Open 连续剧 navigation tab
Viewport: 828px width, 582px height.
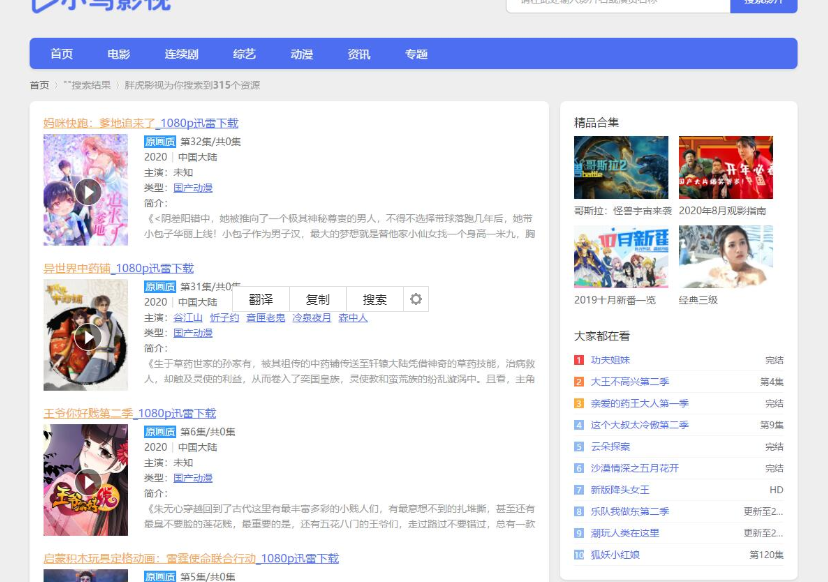click(181, 54)
